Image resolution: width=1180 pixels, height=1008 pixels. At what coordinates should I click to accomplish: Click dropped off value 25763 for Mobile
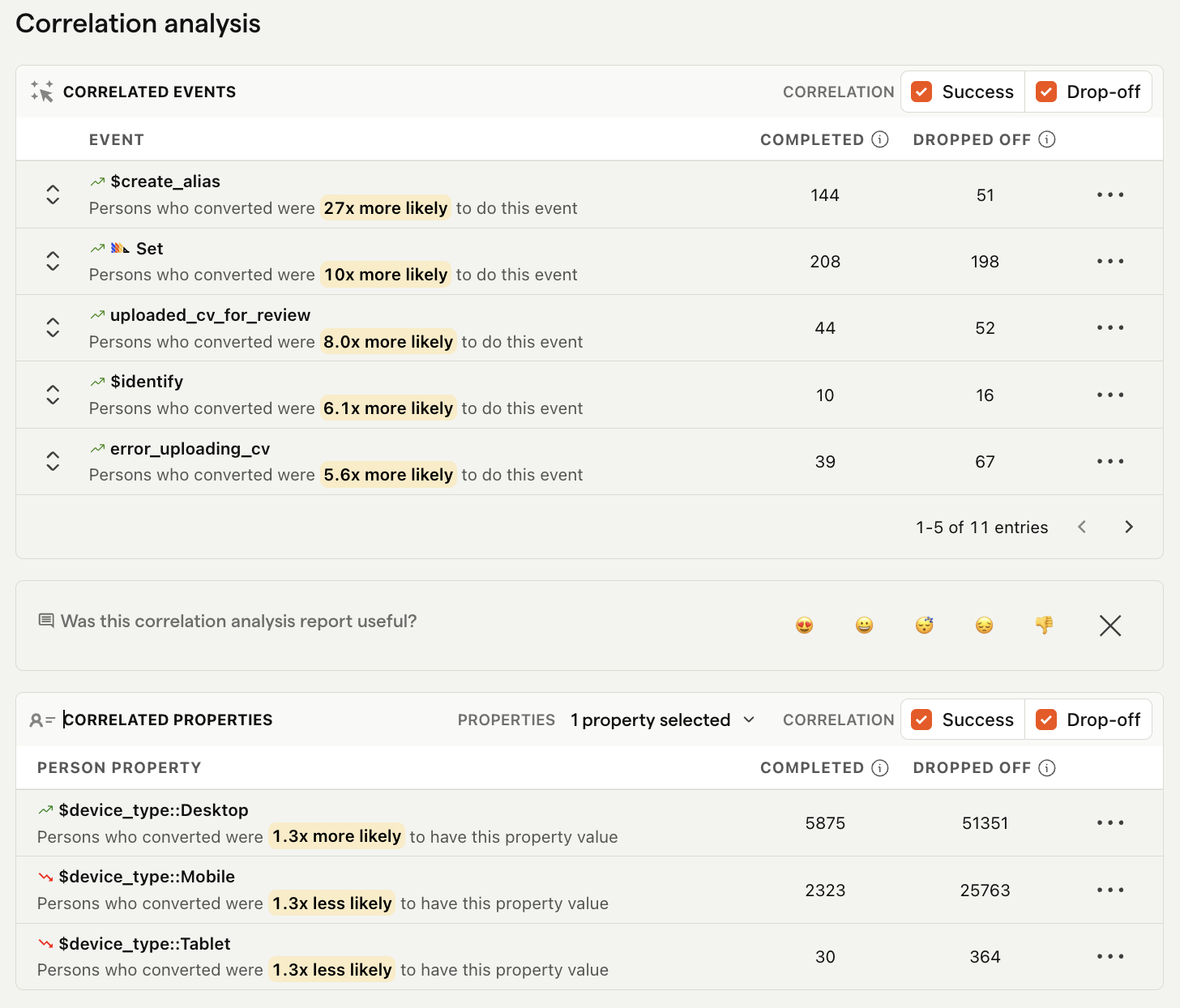pyautogui.click(x=985, y=891)
